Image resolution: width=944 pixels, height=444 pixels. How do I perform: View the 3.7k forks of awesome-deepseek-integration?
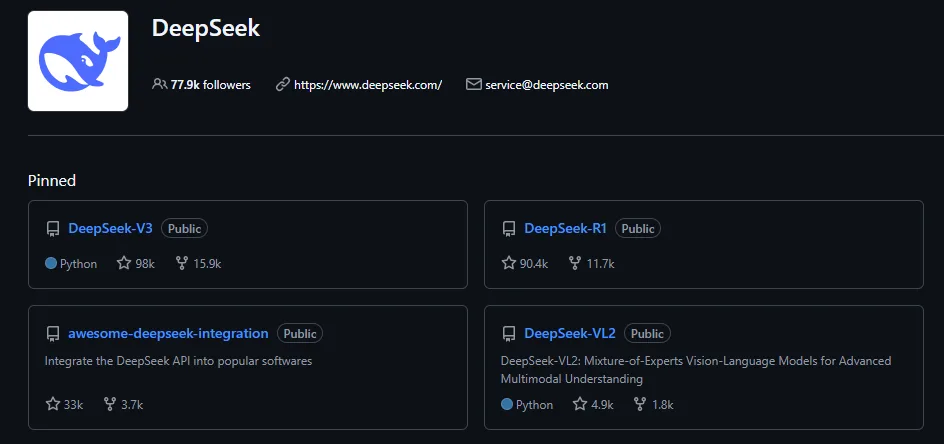click(x=132, y=405)
